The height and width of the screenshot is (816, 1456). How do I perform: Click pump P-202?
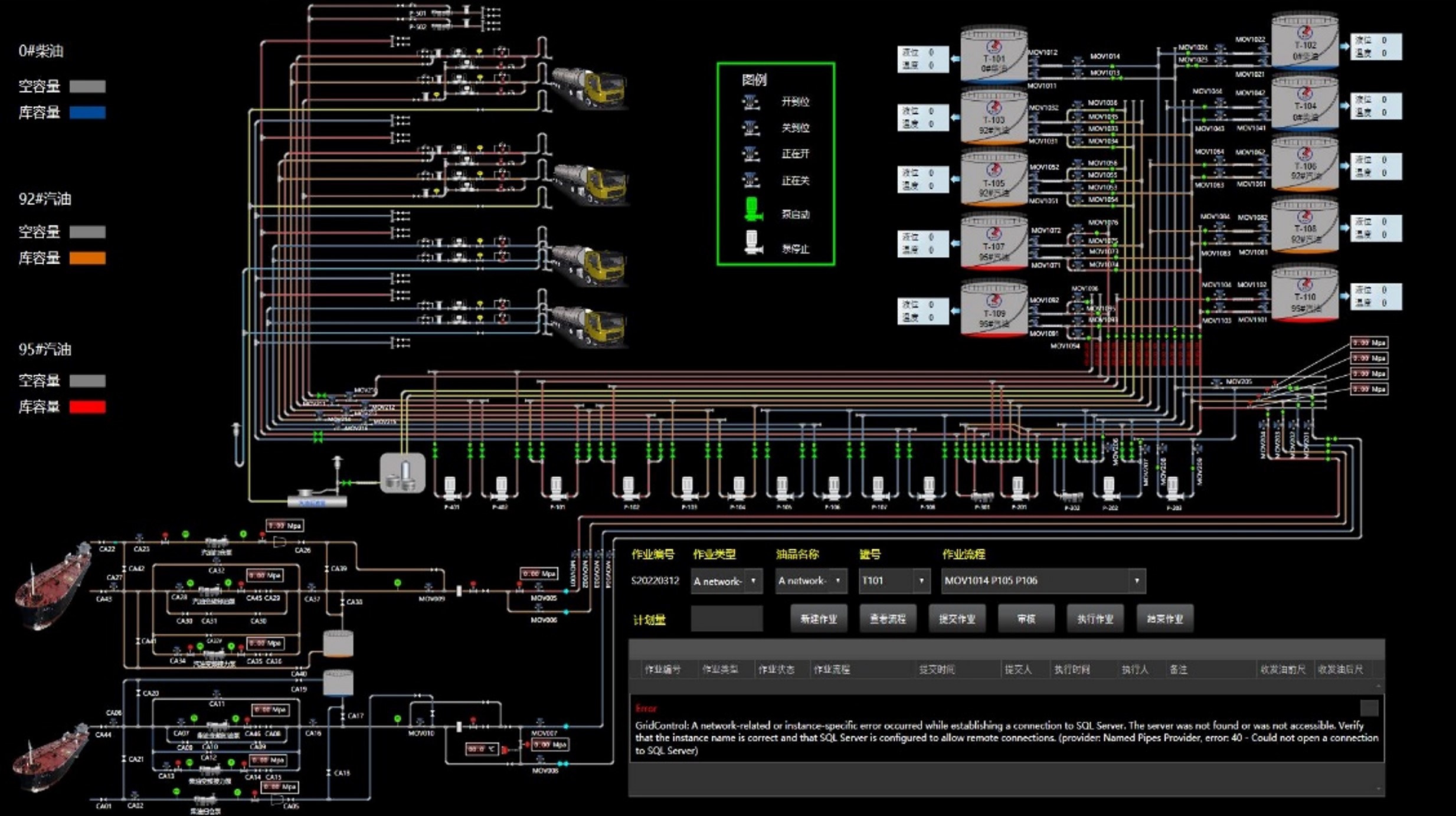coord(1109,489)
